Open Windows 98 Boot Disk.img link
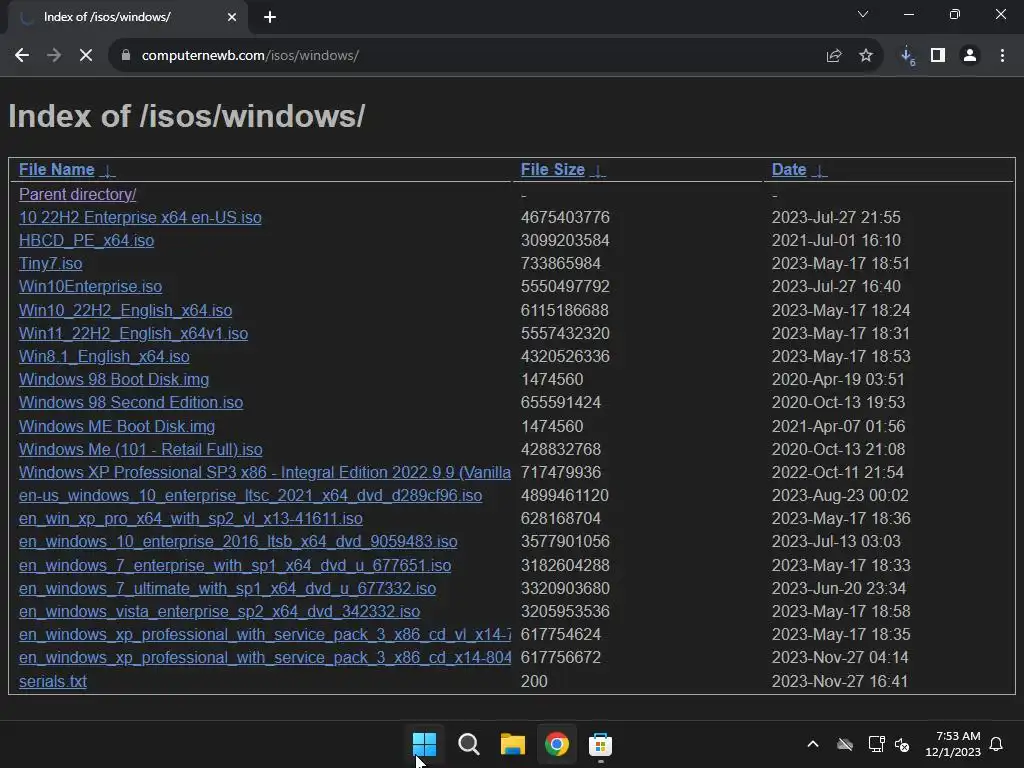The image size is (1024, 768). [x=114, y=379]
